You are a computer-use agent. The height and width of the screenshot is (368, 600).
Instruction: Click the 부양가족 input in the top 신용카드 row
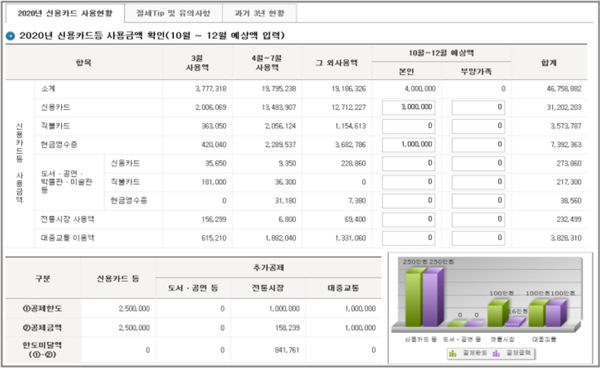click(x=478, y=107)
